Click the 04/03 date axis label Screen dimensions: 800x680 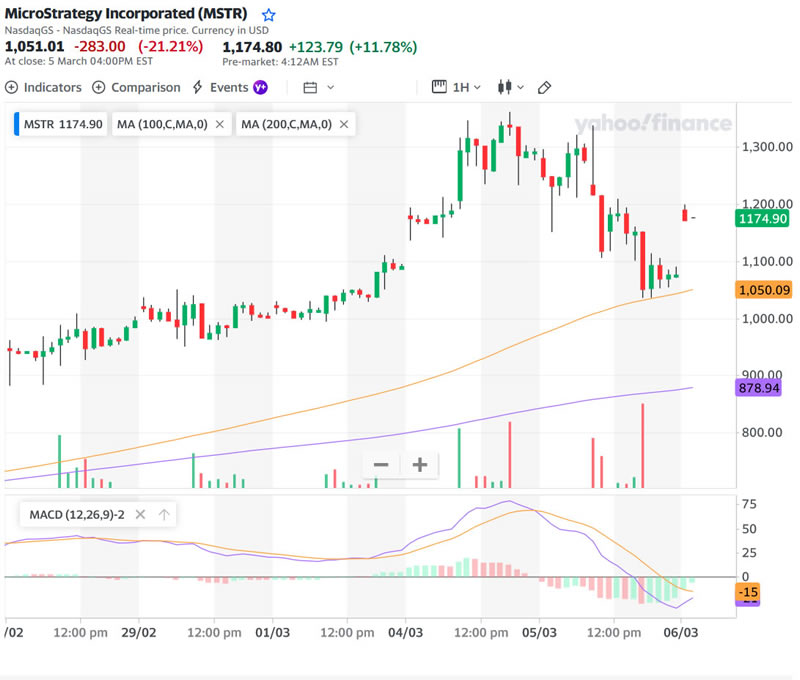point(406,633)
